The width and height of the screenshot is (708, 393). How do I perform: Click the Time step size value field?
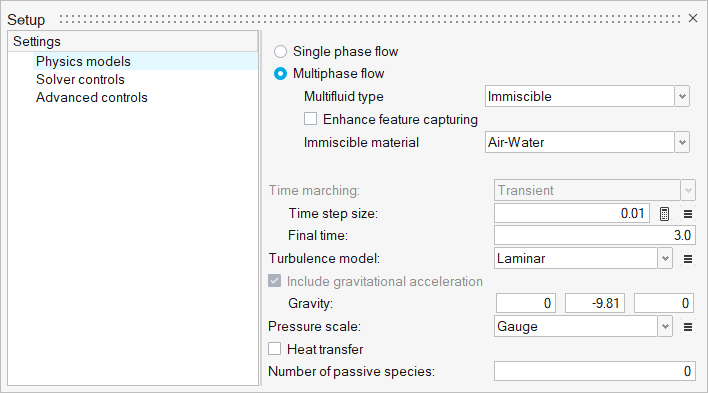tap(572, 213)
